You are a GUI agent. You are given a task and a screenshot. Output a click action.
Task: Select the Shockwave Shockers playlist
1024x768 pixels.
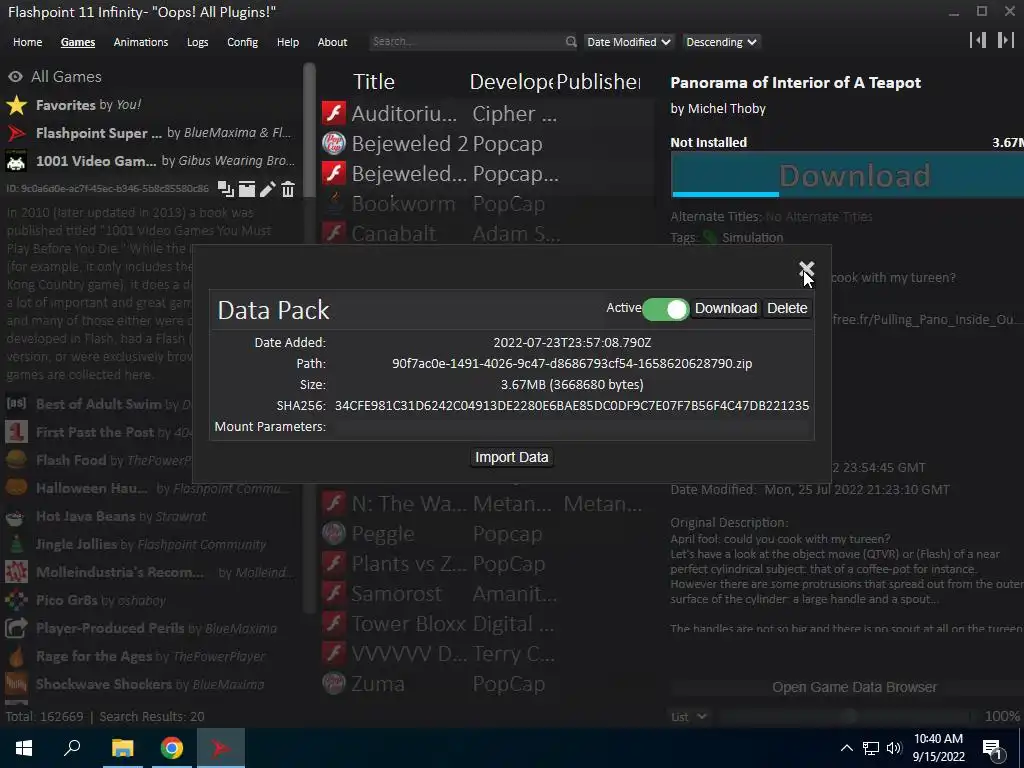tap(150, 684)
